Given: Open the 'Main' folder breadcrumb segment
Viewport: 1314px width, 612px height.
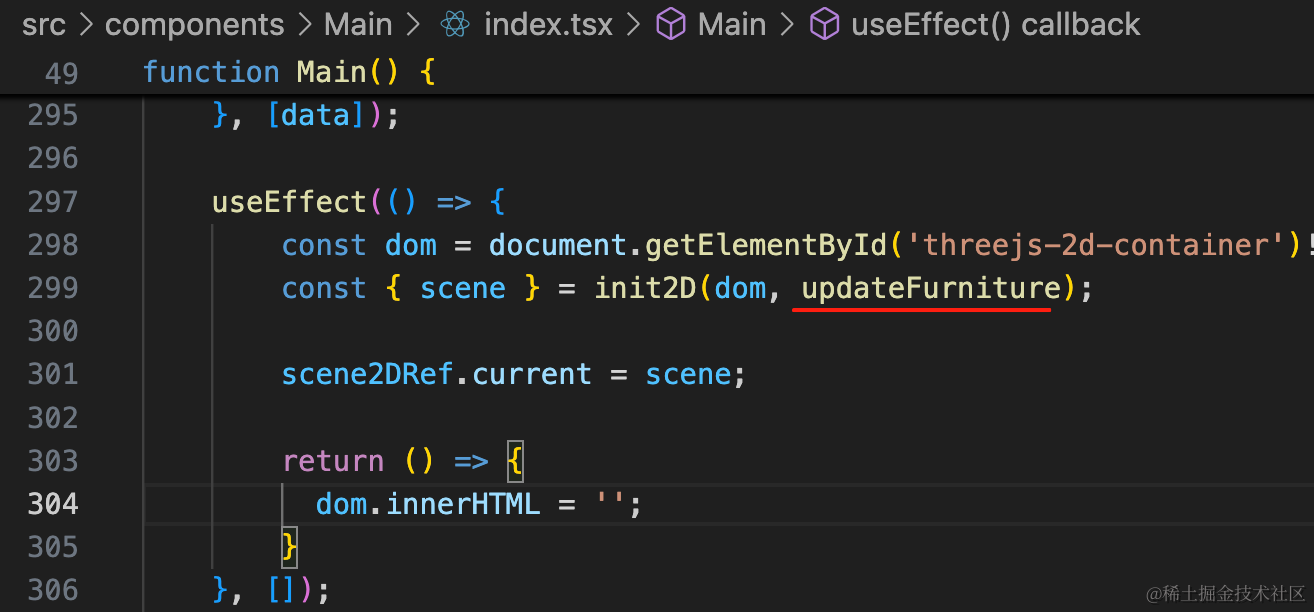Looking at the screenshot, I should (358, 25).
